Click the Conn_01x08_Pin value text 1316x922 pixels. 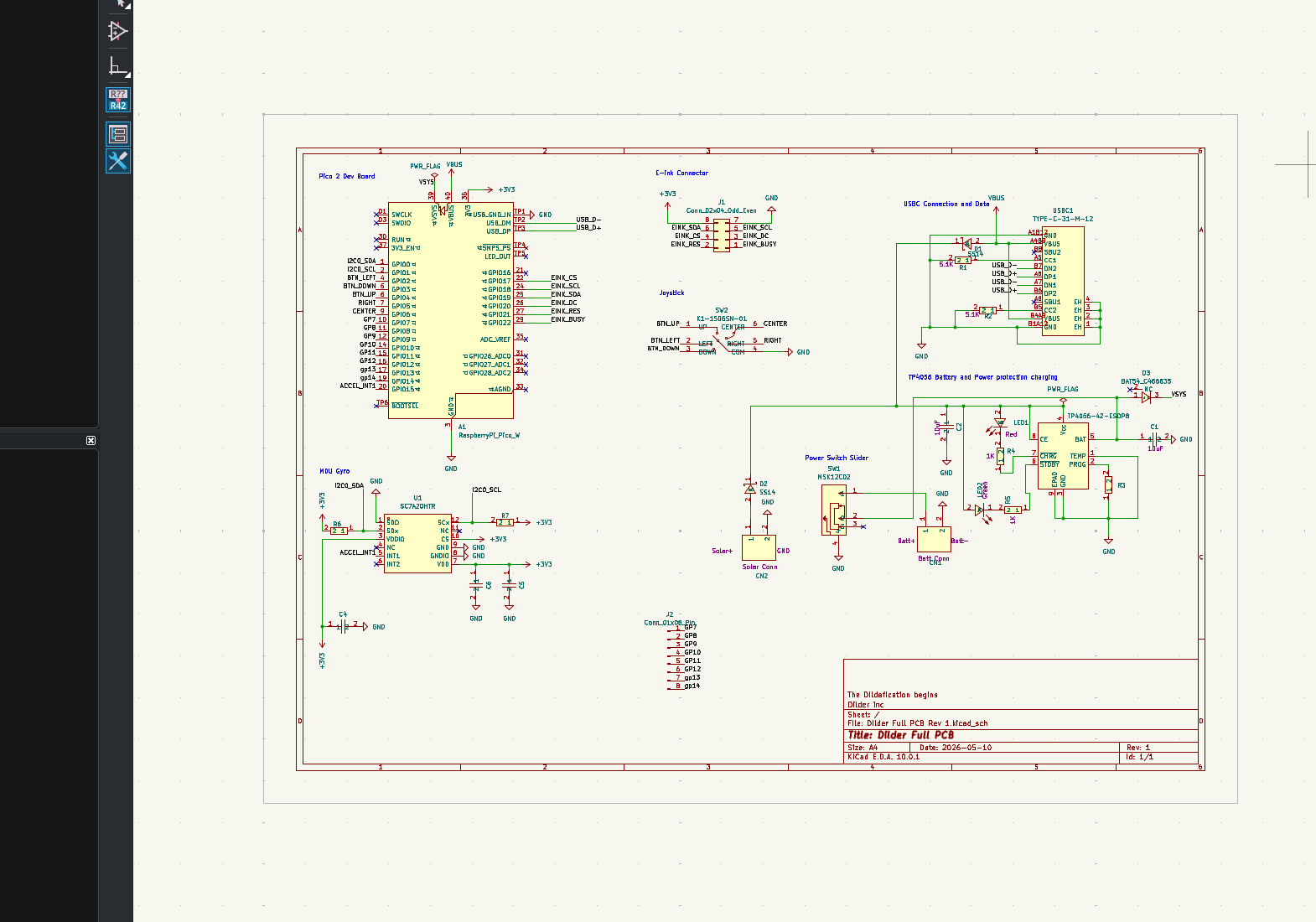pos(669,623)
